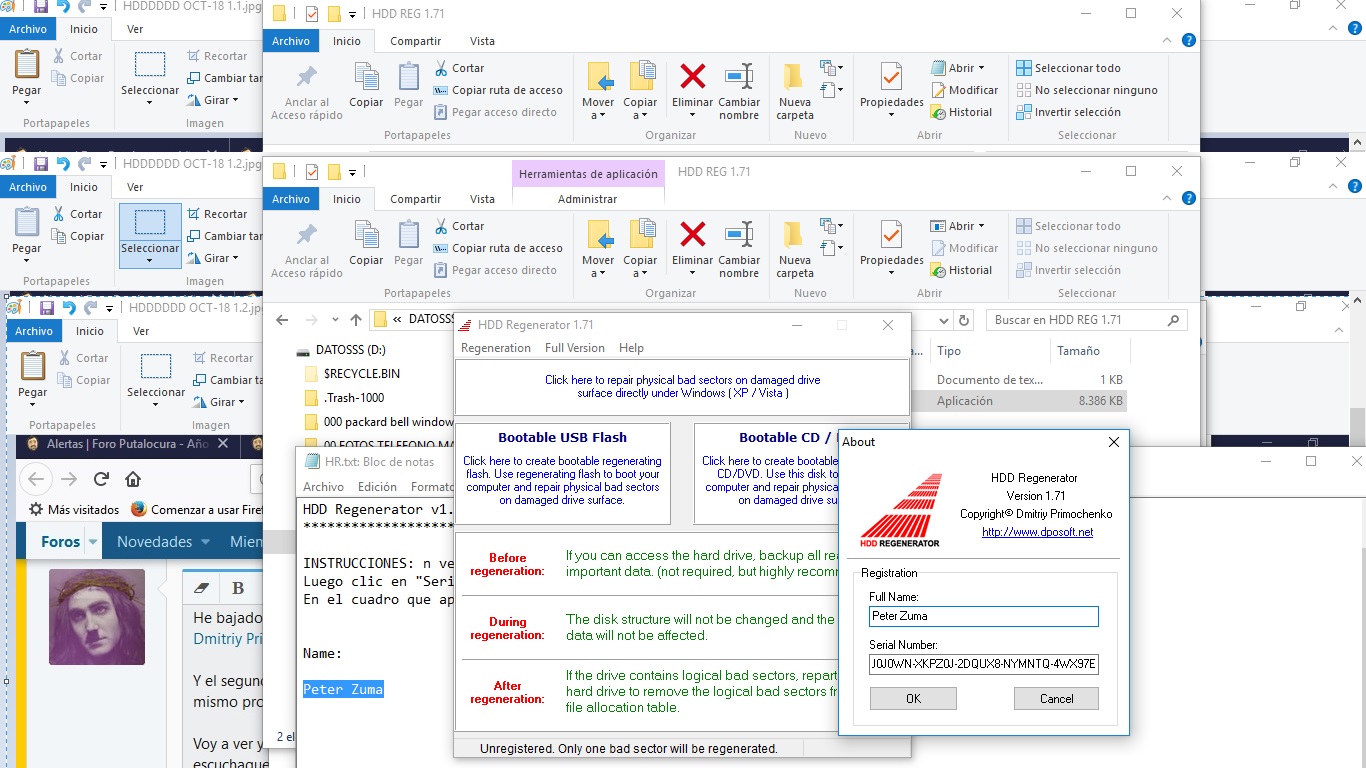This screenshot has height=768, width=1366.
Task: Open Vista tab in Explorer with Administrar tab
Action: pyautogui.click(x=482, y=199)
